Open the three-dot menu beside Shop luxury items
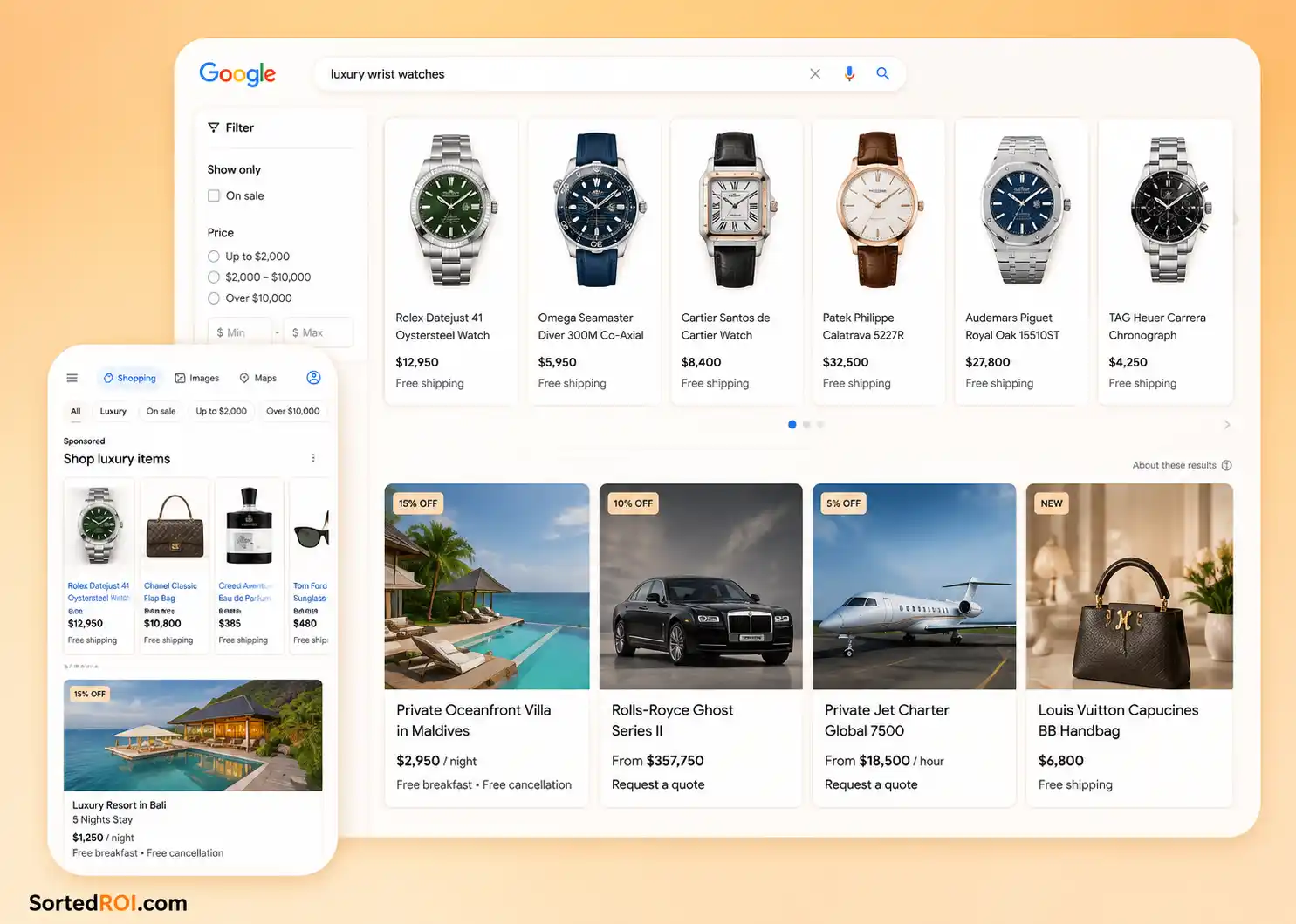The height and width of the screenshot is (924, 1296). coord(313,458)
